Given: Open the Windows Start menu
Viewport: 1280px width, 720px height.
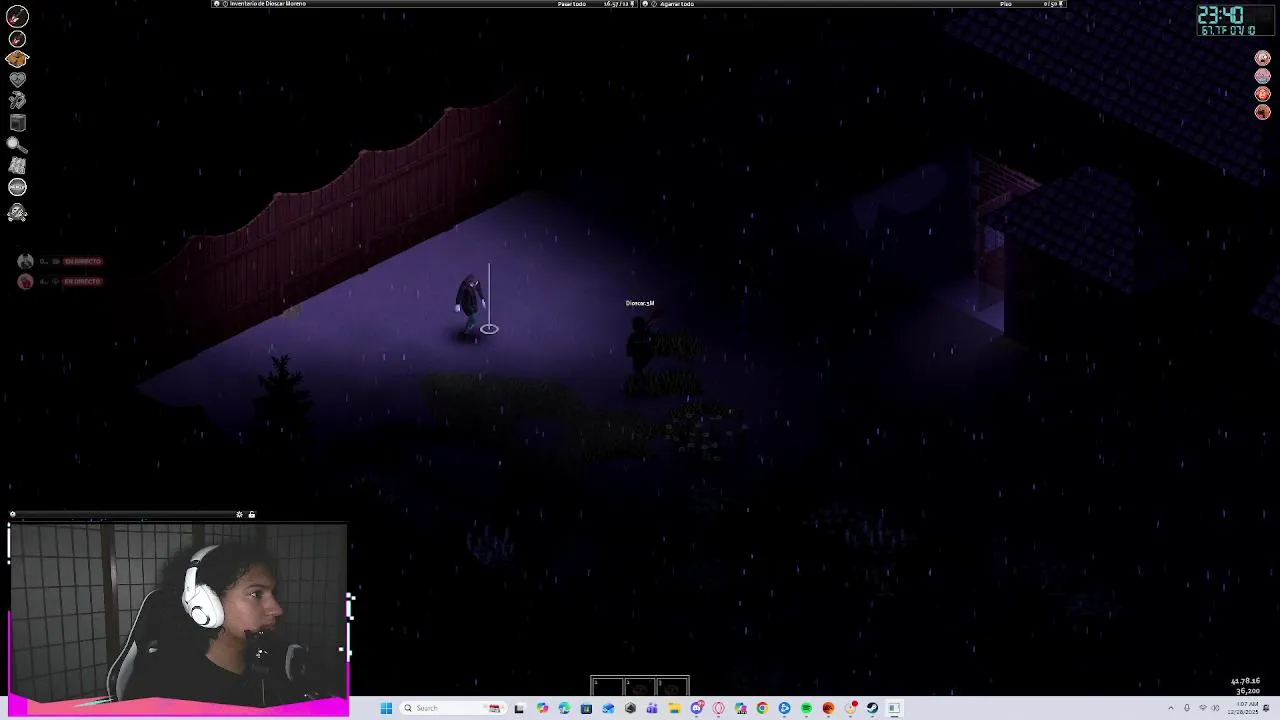Looking at the screenshot, I should 386,708.
